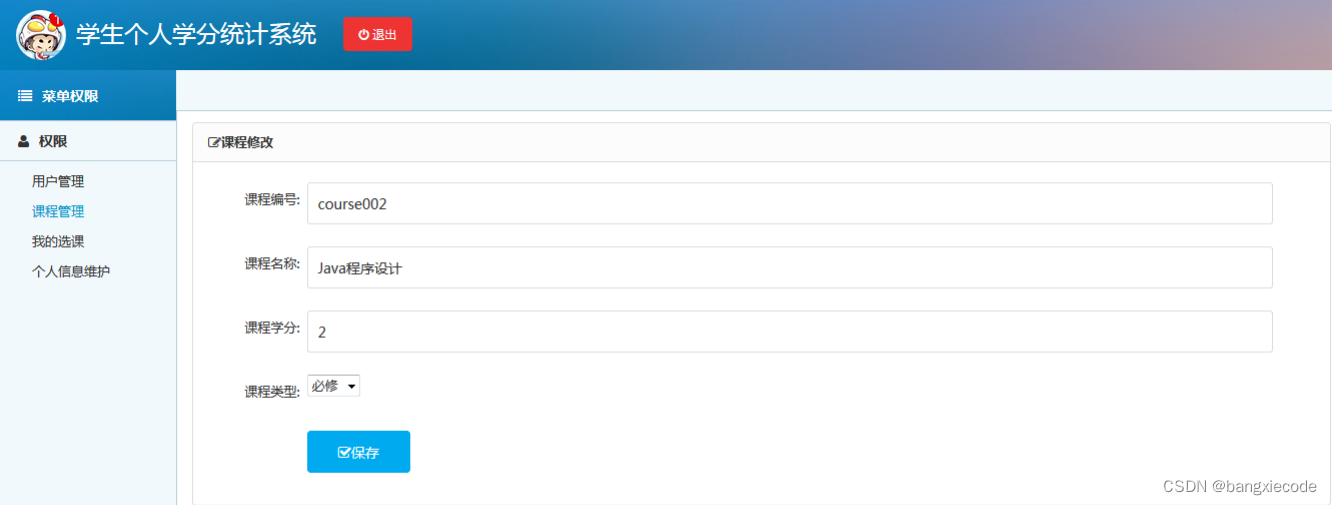Click the red notification badge on avatar
Screen dimensions: 1332x505
[x=56, y=20]
